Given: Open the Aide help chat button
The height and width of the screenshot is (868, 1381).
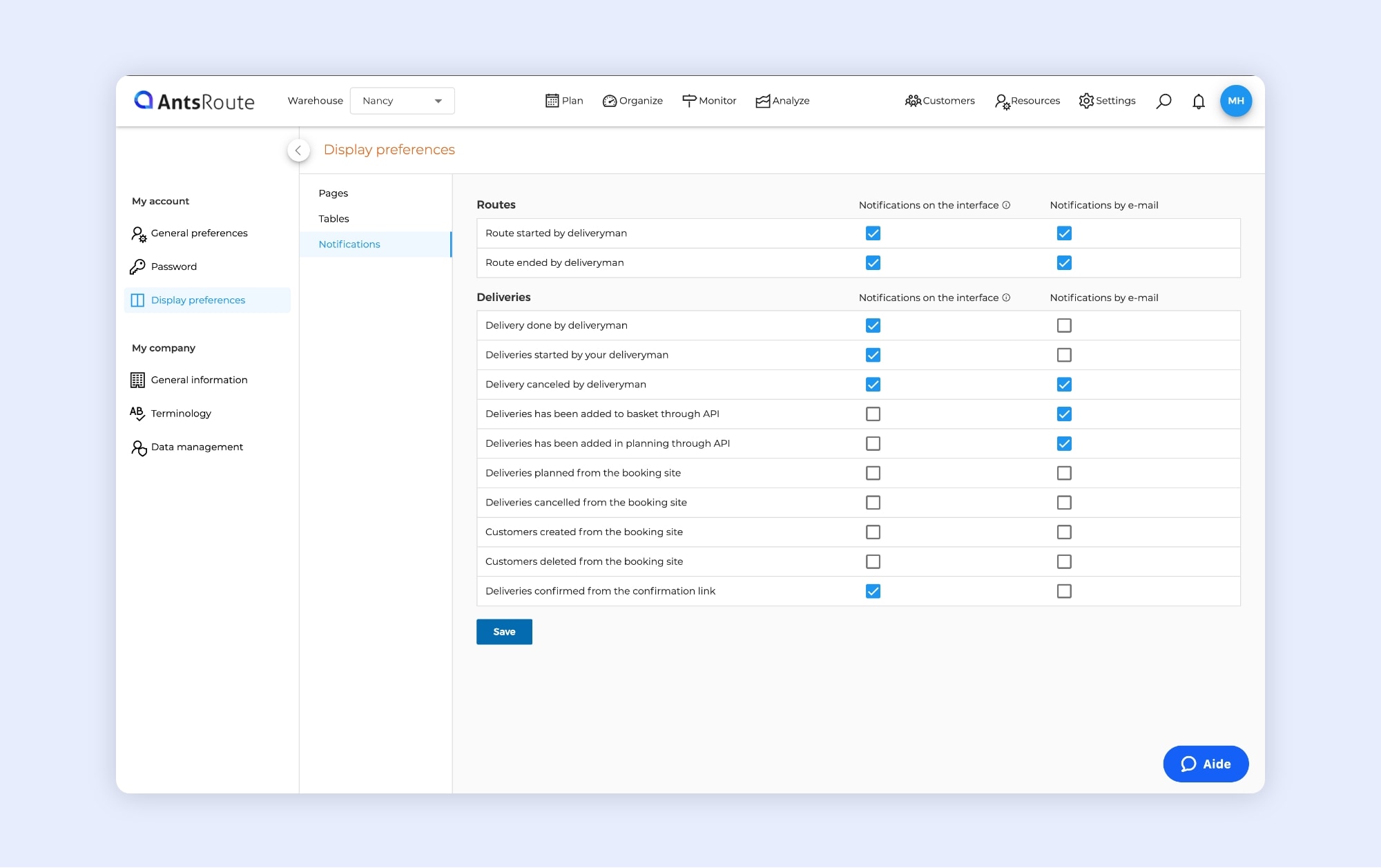Looking at the screenshot, I should click(1206, 764).
